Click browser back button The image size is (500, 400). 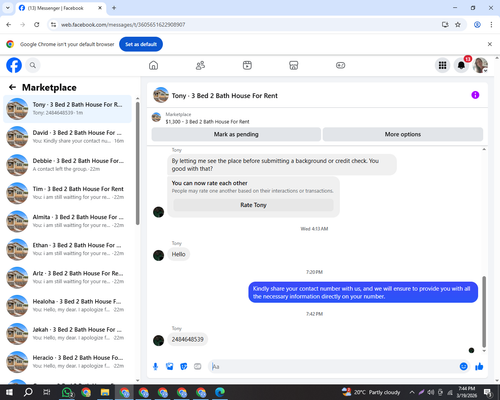(x=9, y=25)
